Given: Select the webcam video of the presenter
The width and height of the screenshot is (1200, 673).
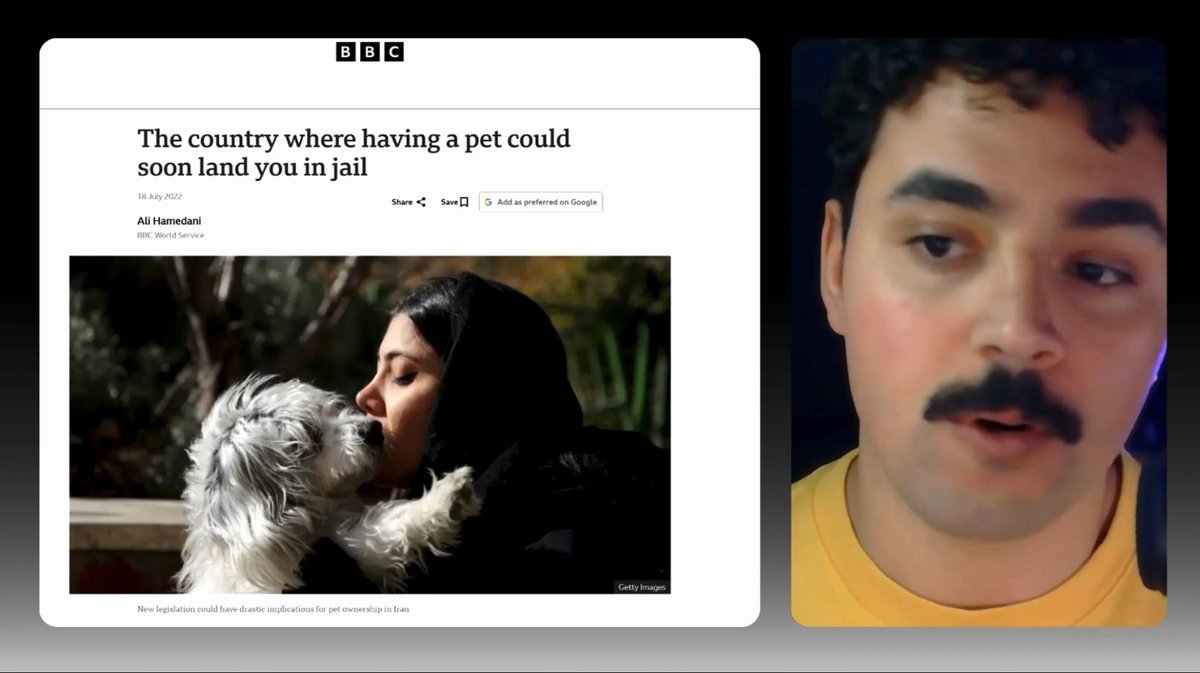Looking at the screenshot, I should coord(979,333).
